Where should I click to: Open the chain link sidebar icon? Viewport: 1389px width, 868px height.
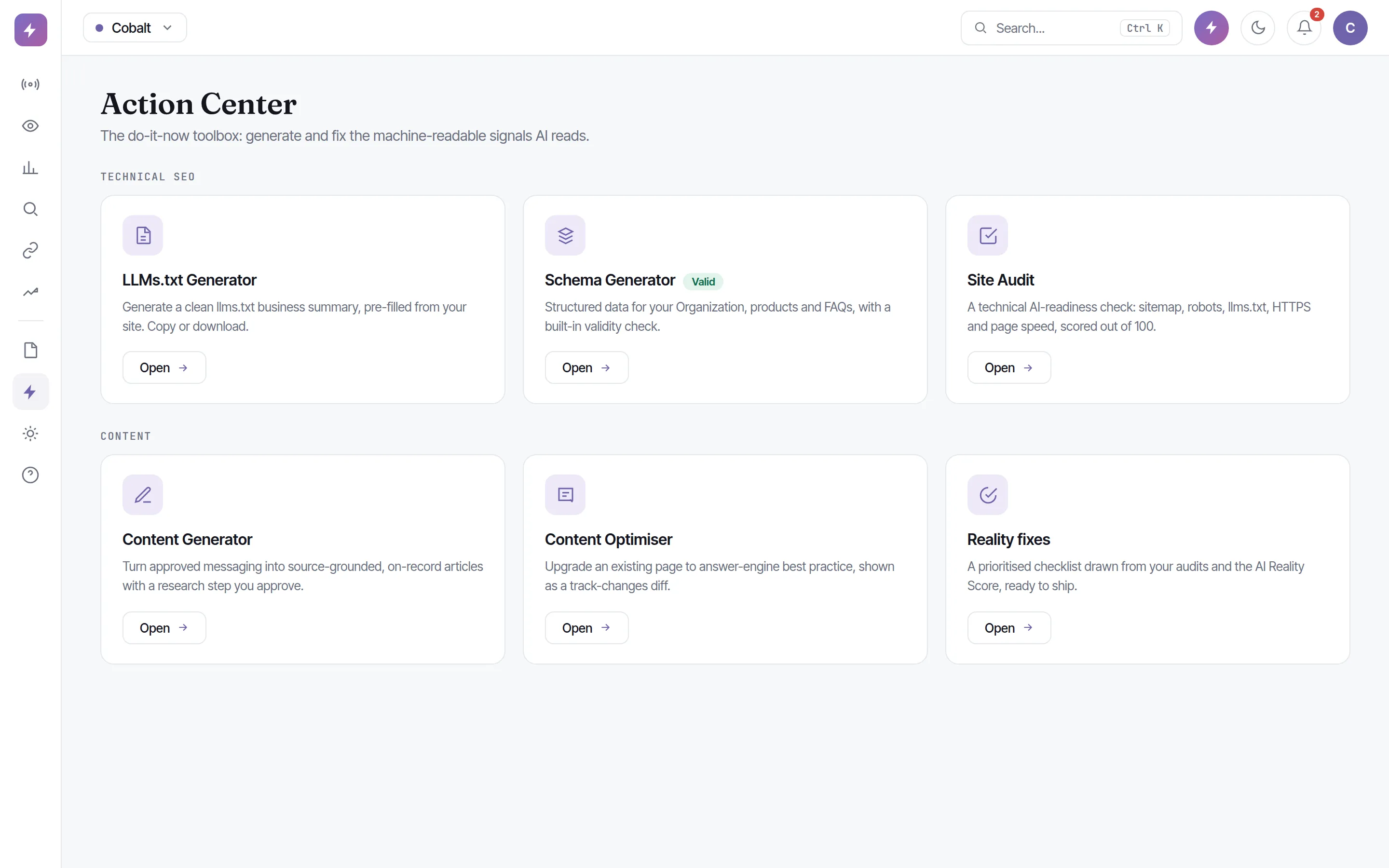[x=30, y=250]
